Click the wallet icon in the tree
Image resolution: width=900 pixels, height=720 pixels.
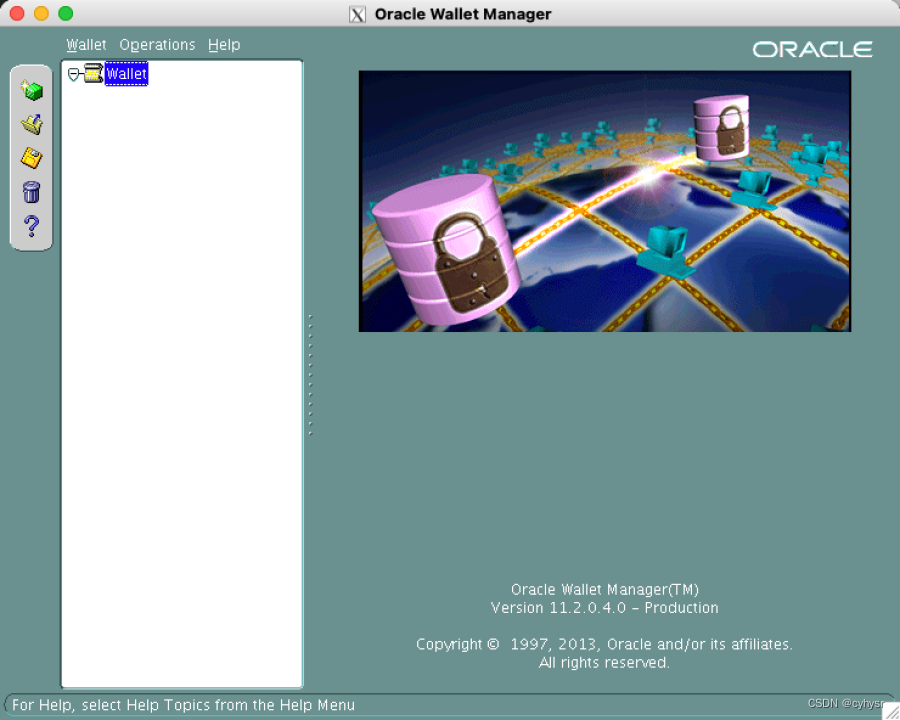94,73
